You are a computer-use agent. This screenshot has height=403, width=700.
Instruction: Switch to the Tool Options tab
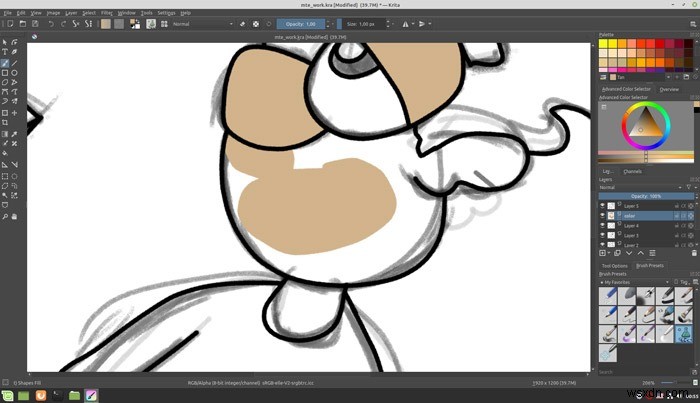click(615, 266)
